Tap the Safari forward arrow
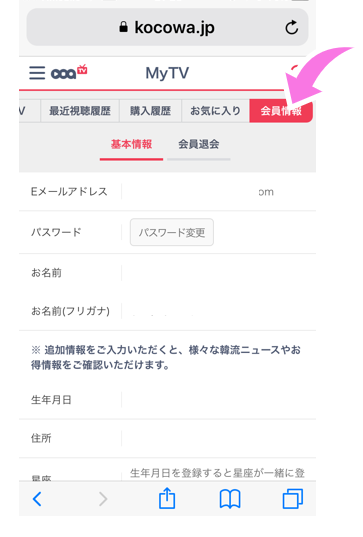The image size is (363, 537). pyautogui.click(x=103, y=499)
